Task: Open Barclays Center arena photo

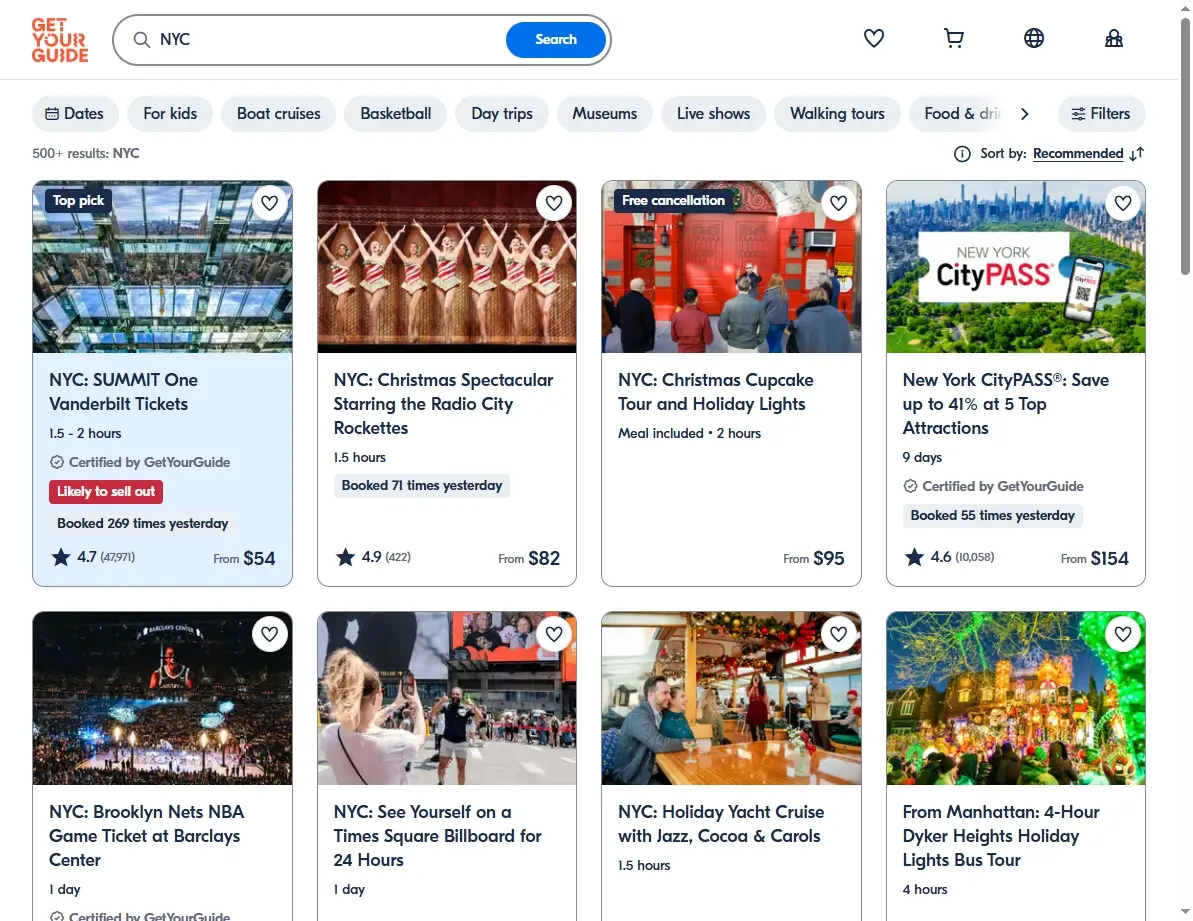Action: coord(162,698)
